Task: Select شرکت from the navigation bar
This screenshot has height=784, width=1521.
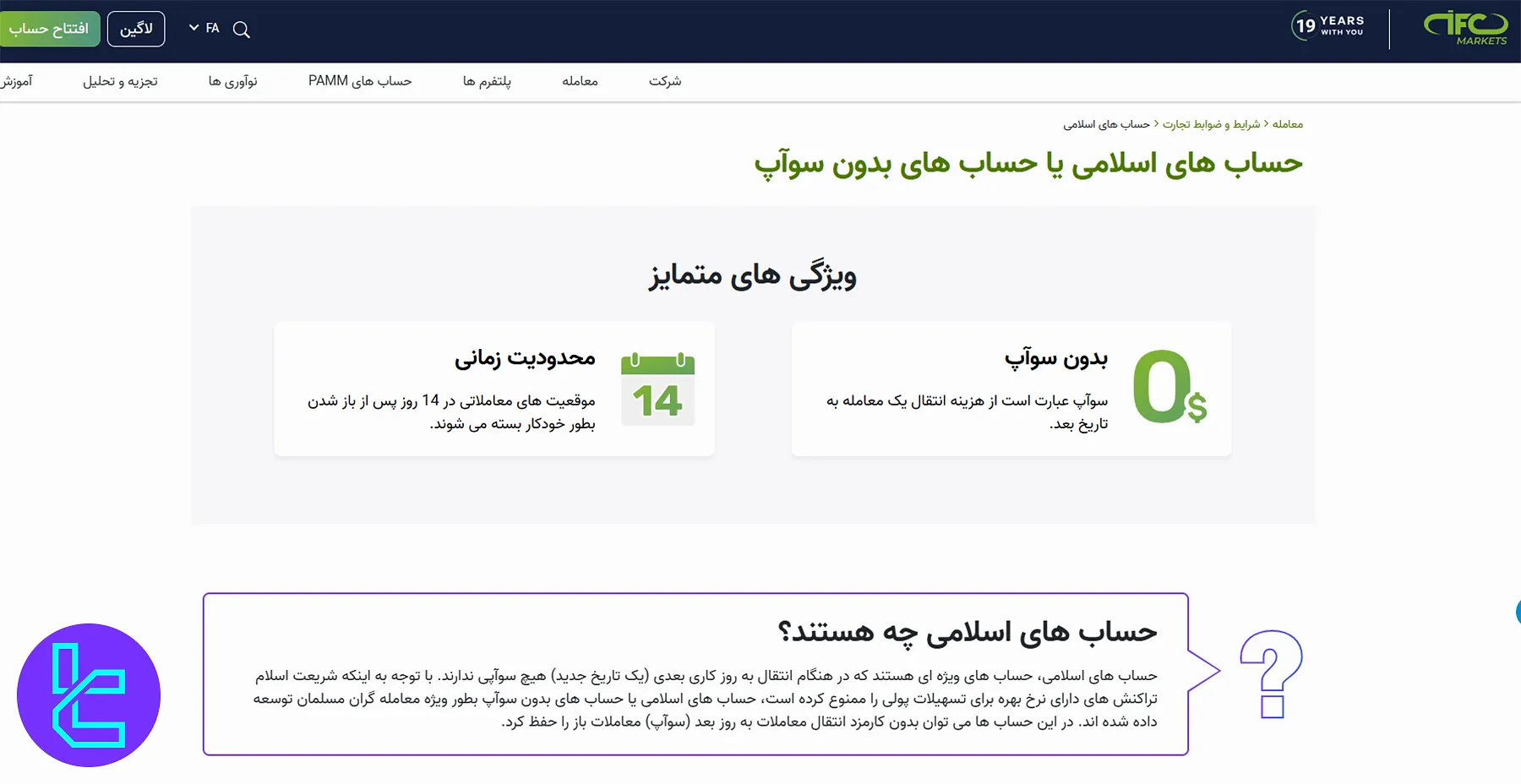Action: [664, 81]
